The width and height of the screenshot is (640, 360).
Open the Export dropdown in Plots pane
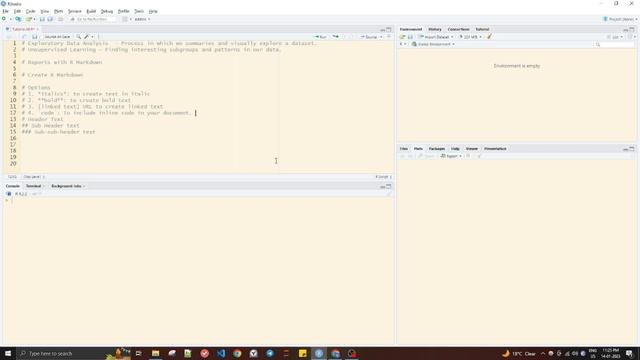pyautogui.click(x=451, y=156)
